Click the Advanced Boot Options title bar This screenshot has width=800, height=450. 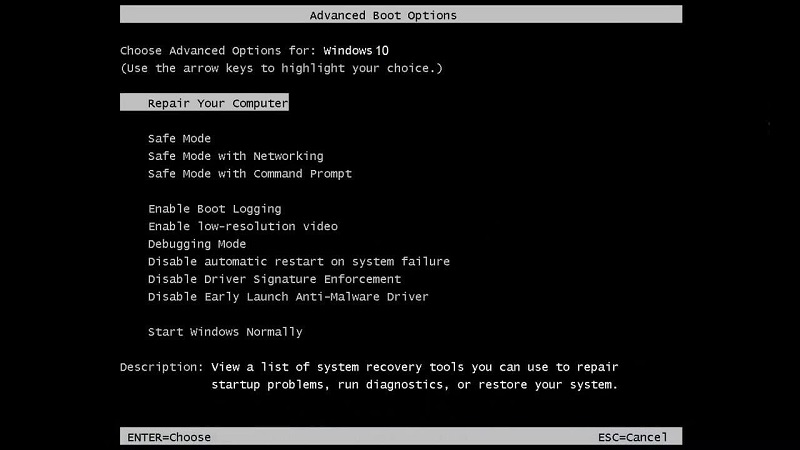(x=400, y=15)
